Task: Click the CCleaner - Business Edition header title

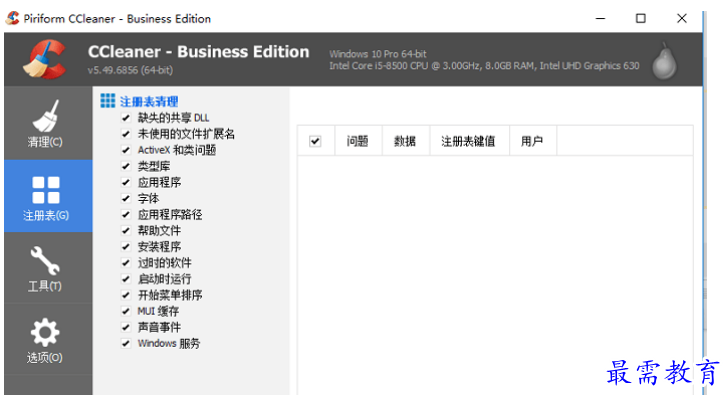Action: click(199, 52)
